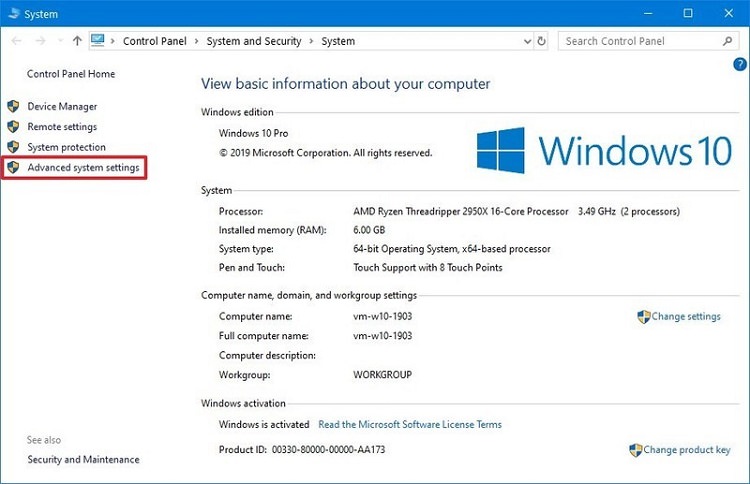Image resolution: width=750 pixels, height=484 pixels.
Task: Click the Back navigation arrow
Action: tap(17, 42)
